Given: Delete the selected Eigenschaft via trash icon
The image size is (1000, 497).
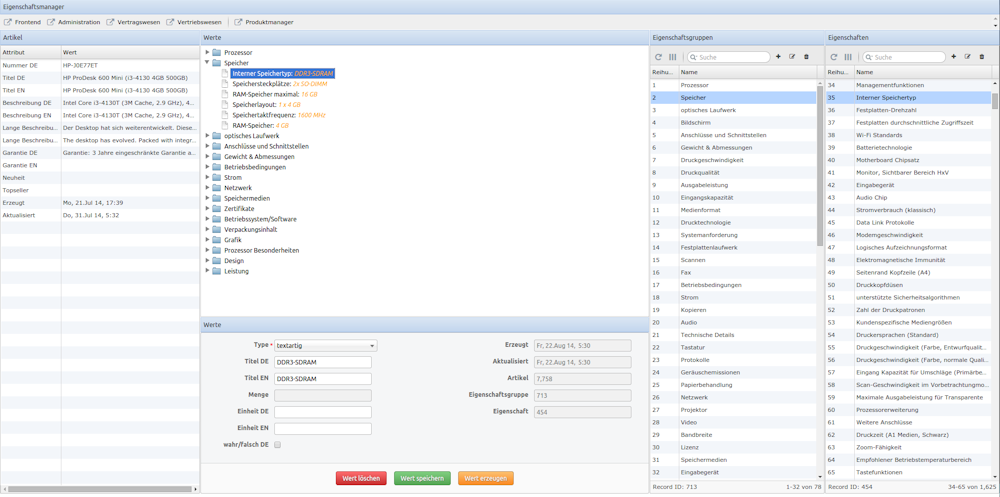Looking at the screenshot, I should tap(982, 57).
